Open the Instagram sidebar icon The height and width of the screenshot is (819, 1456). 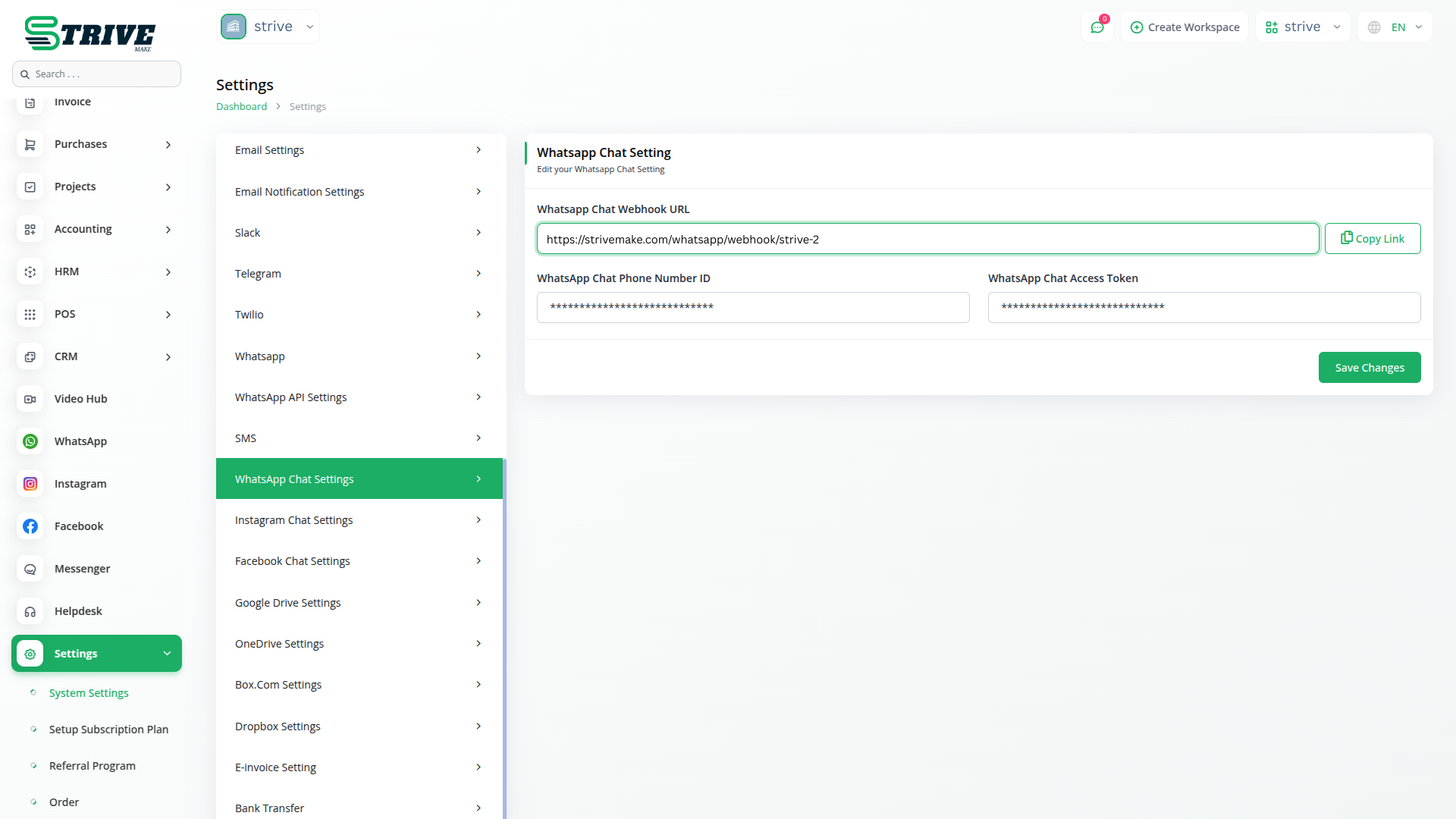[x=30, y=484]
